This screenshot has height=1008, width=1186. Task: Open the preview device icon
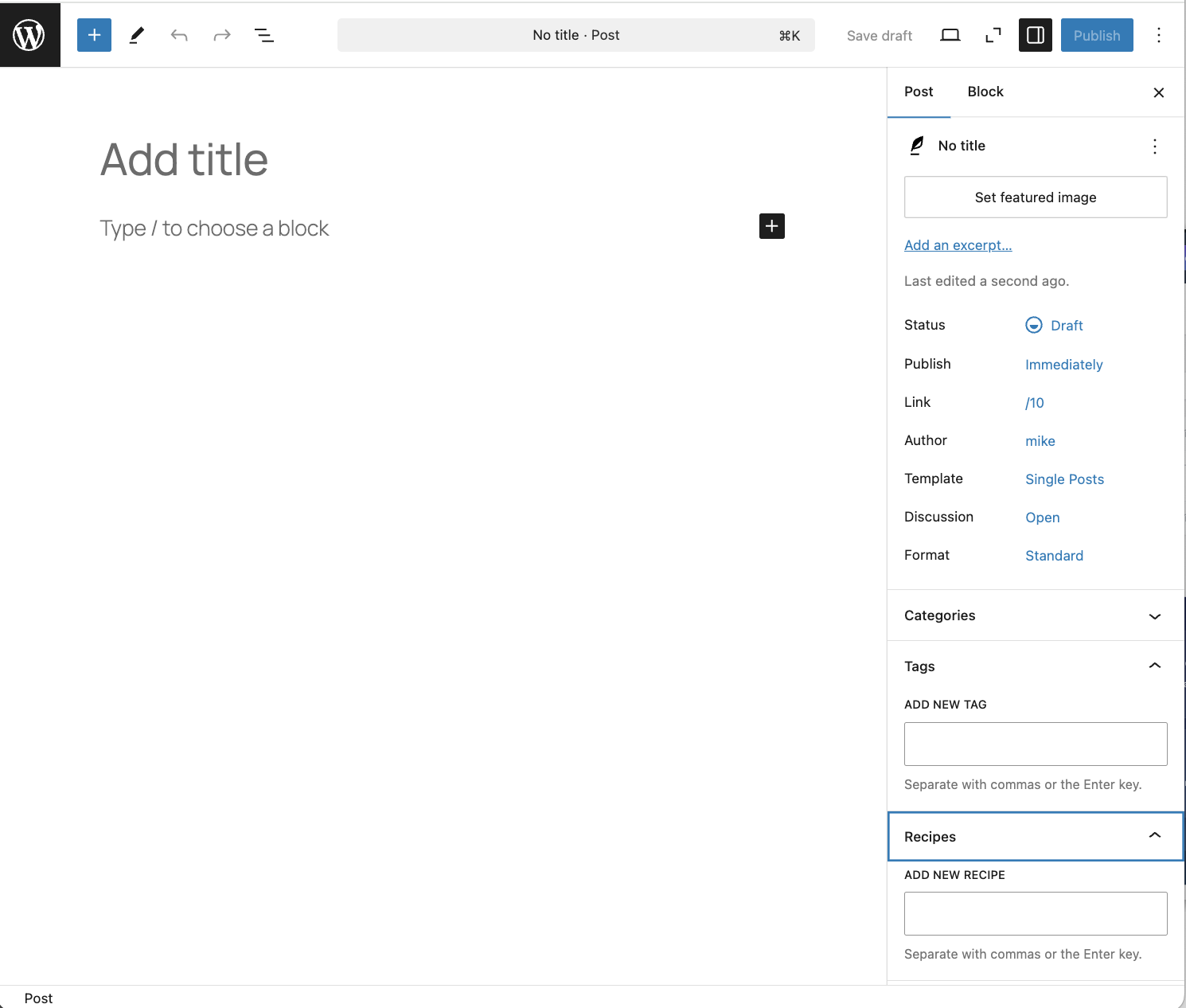[950, 35]
